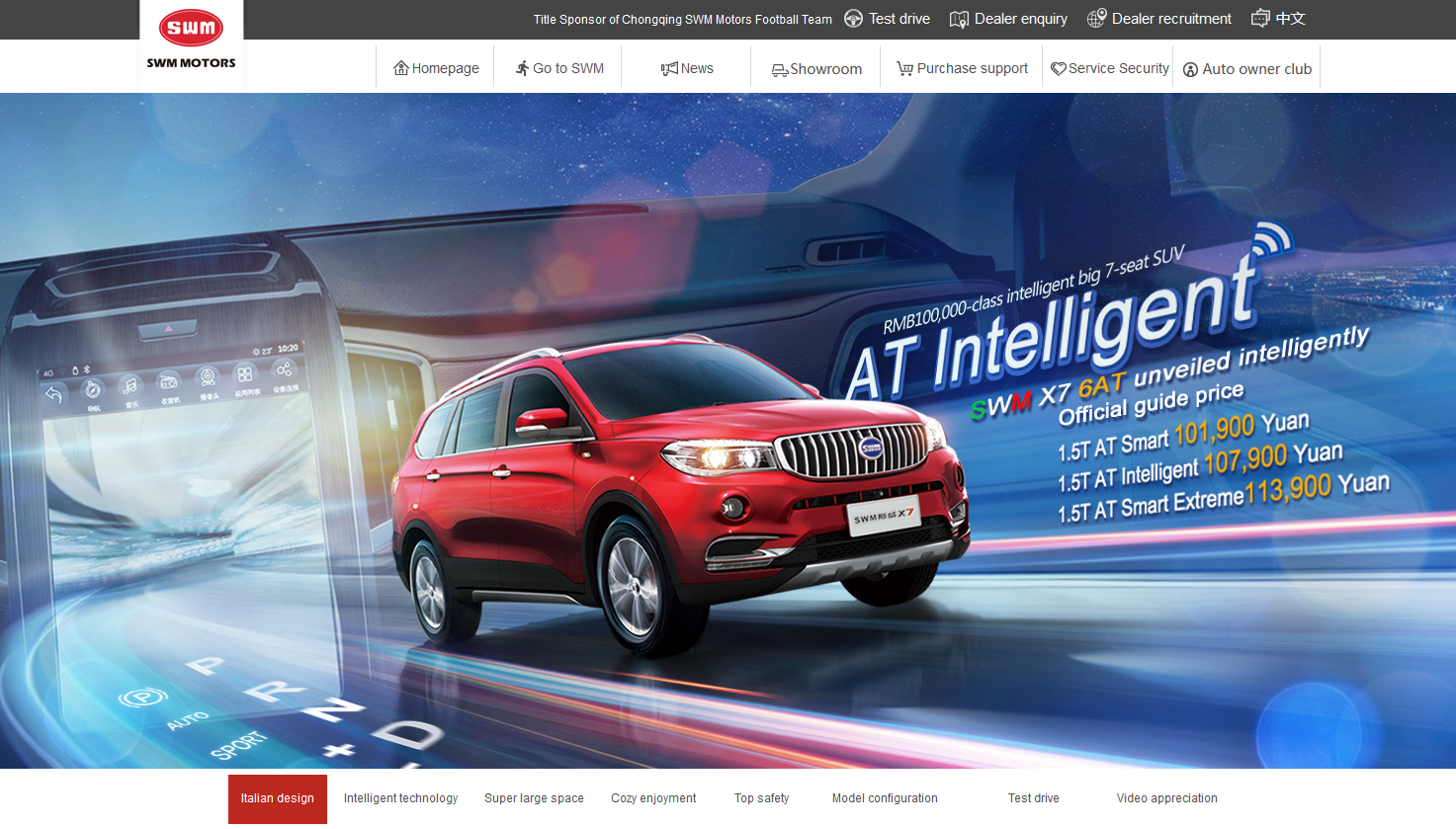This screenshot has width=1456, height=829.
Task: Switch to the Intelligent technology tab
Action: coord(400,798)
